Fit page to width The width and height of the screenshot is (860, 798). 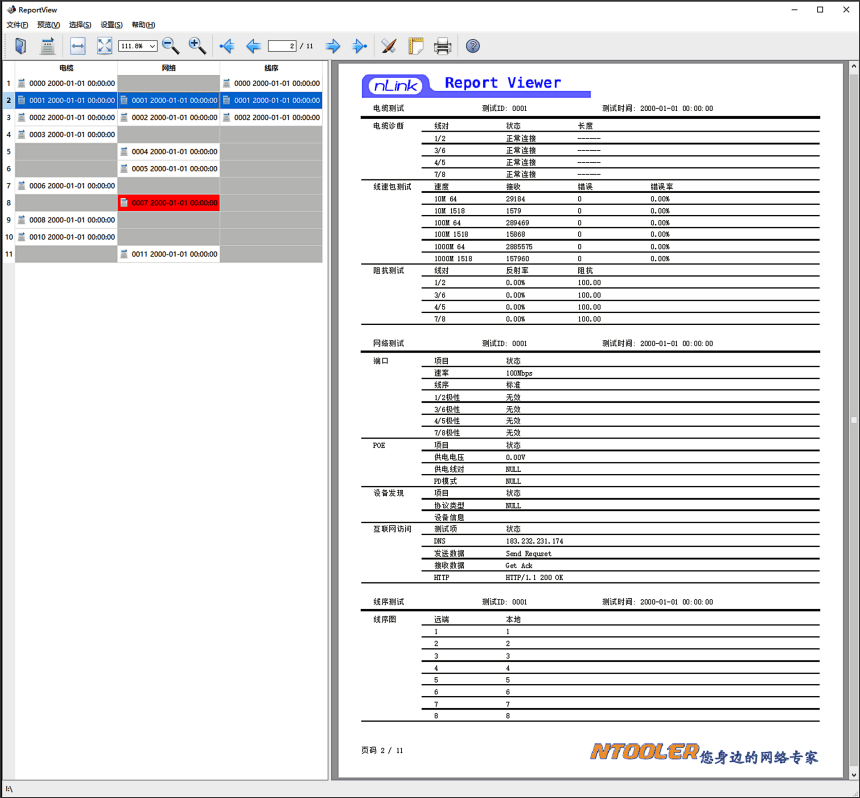point(78,46)
